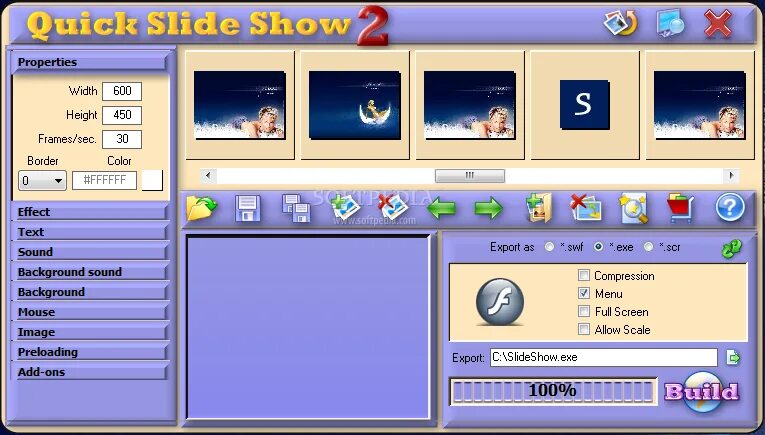Click the green link icon beside export options

click(x=731, y=248)
